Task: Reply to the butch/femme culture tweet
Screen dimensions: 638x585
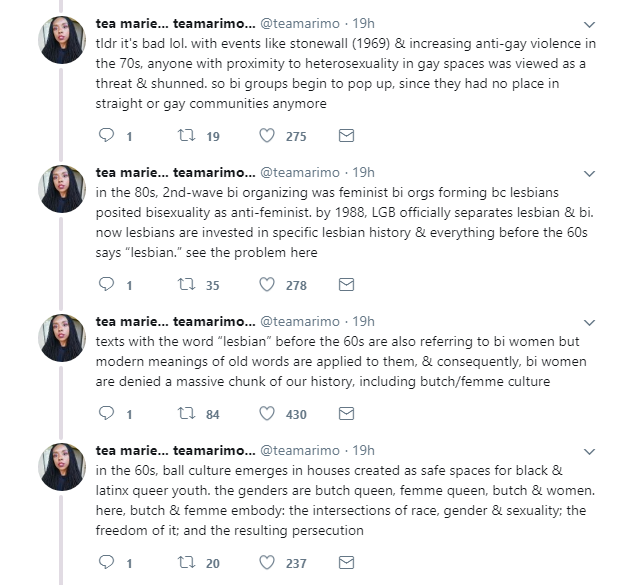Action: point(109,413)
